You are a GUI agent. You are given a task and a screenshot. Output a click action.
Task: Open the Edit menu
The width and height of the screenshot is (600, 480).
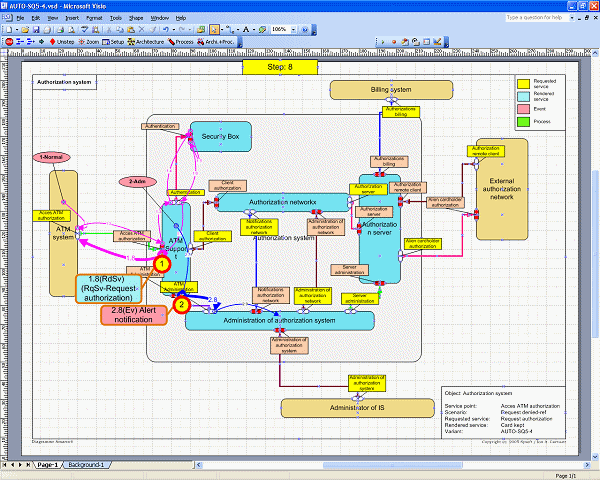click(x=36, y=18)
